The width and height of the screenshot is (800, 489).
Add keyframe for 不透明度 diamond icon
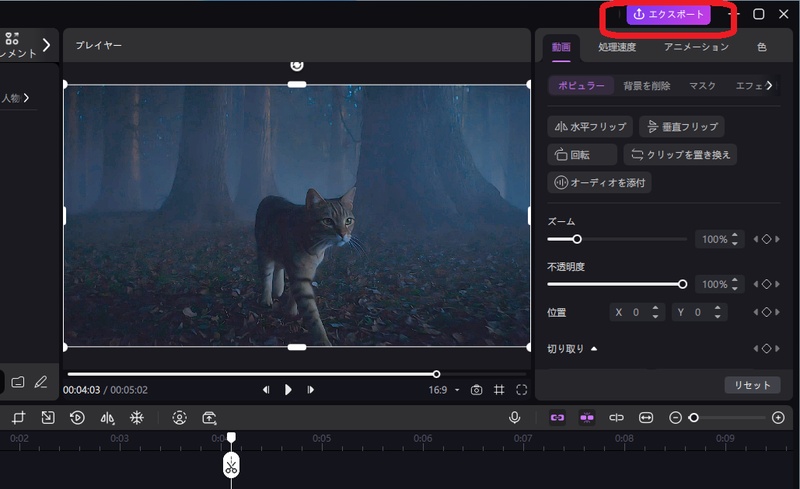(766, 284)
